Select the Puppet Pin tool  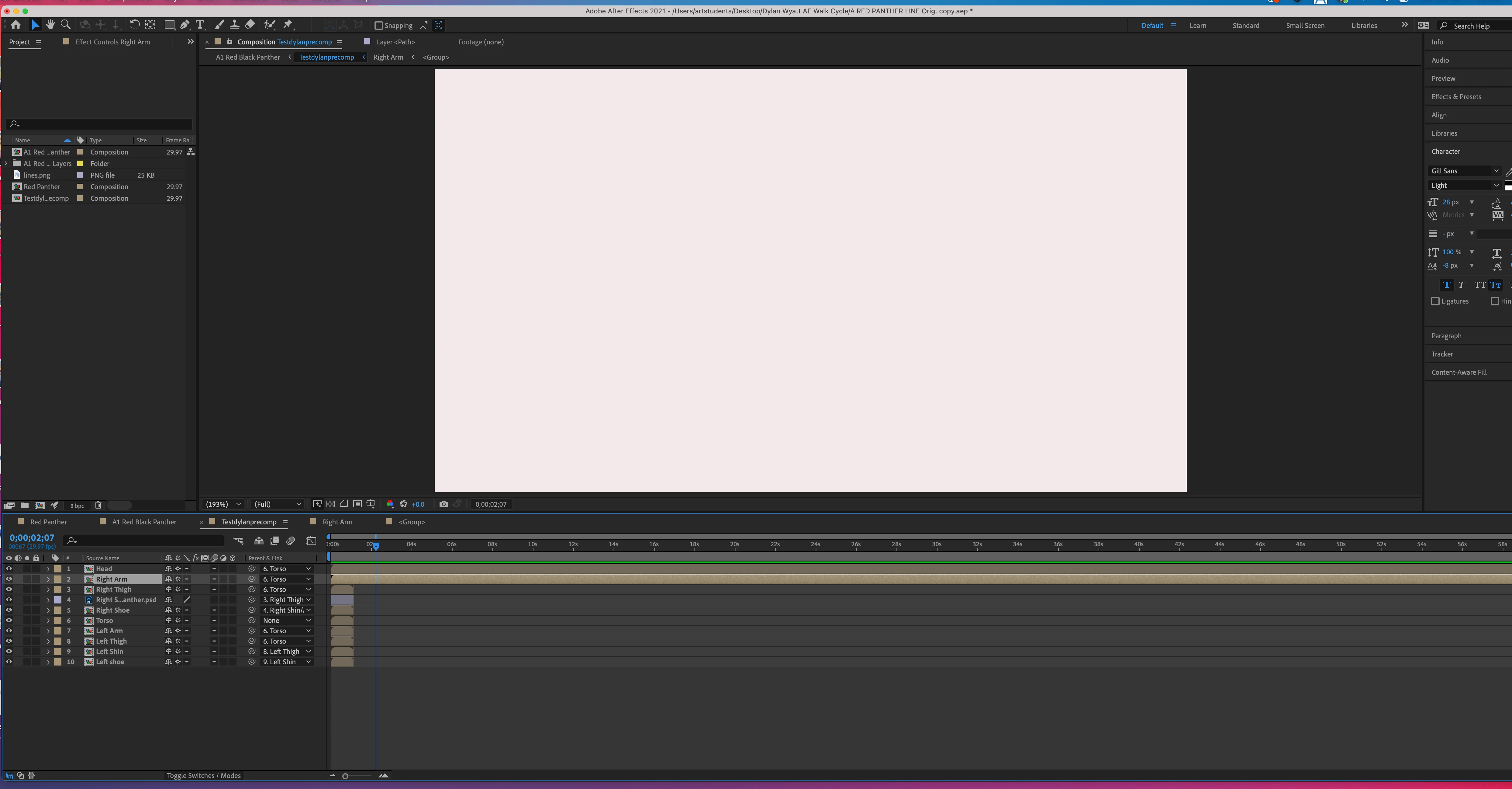[288, 25]
